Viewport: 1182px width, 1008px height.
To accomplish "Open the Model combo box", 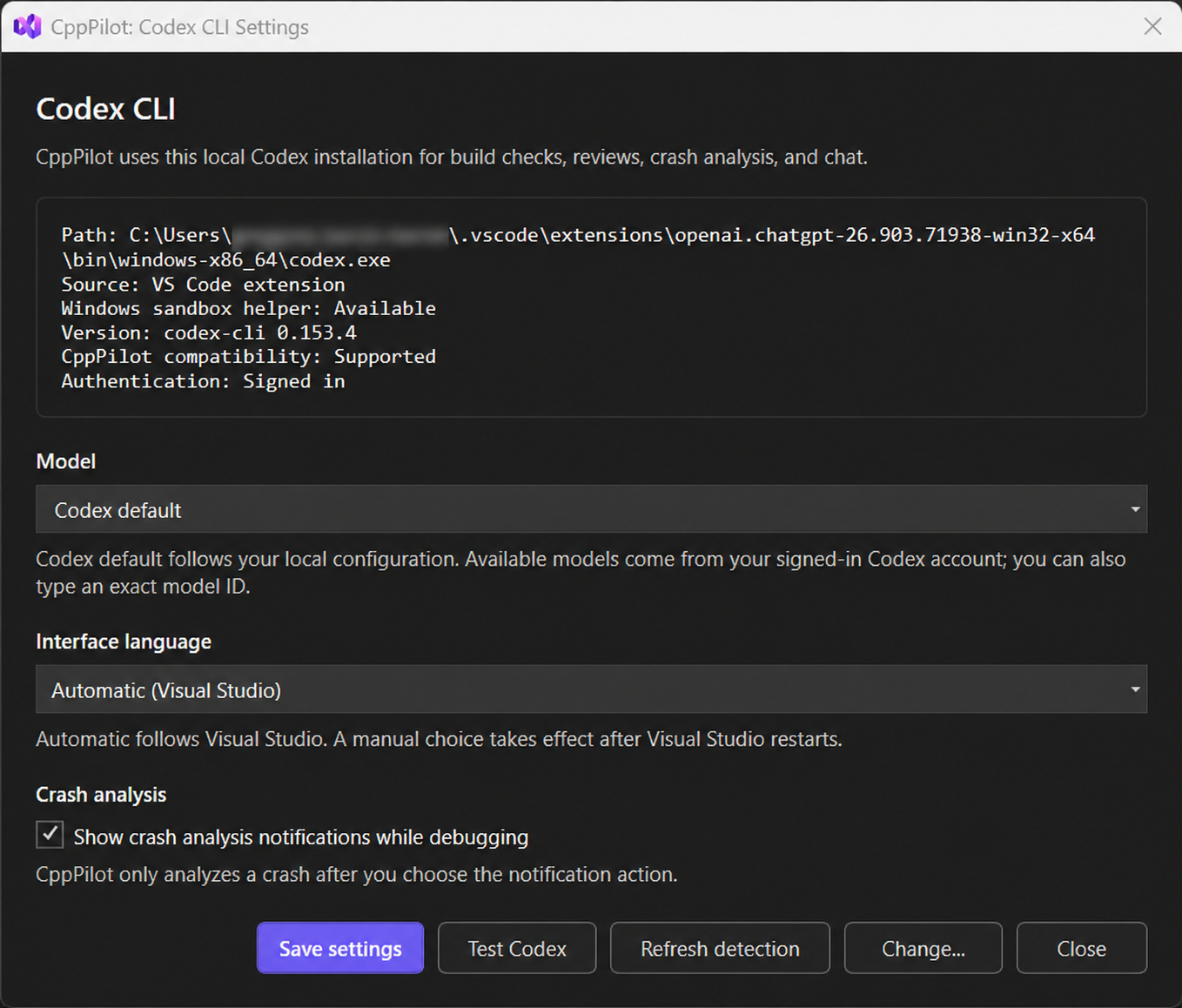I will coord(591,509).
